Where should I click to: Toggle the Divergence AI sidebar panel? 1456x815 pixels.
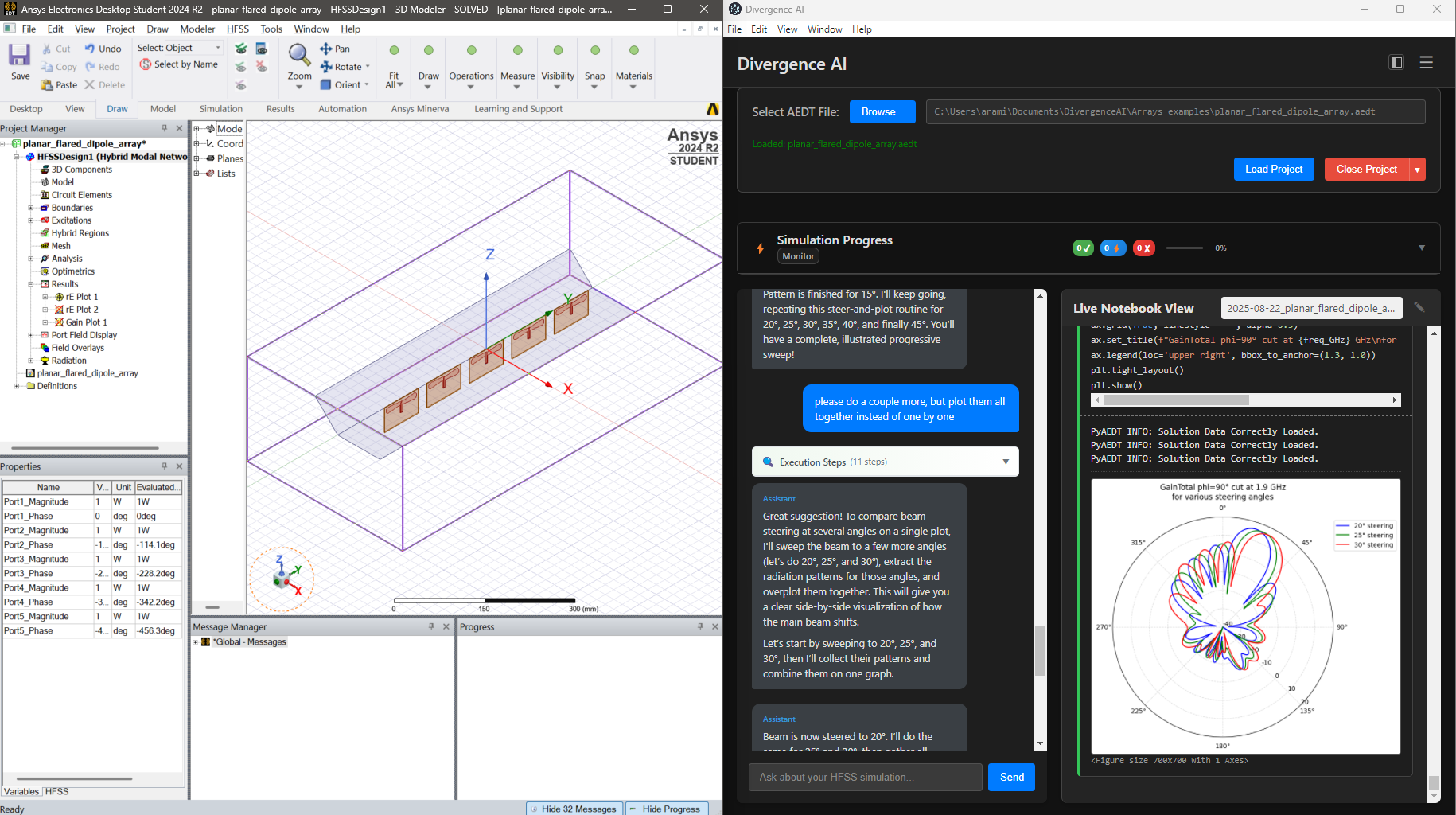pos(1396,62)
